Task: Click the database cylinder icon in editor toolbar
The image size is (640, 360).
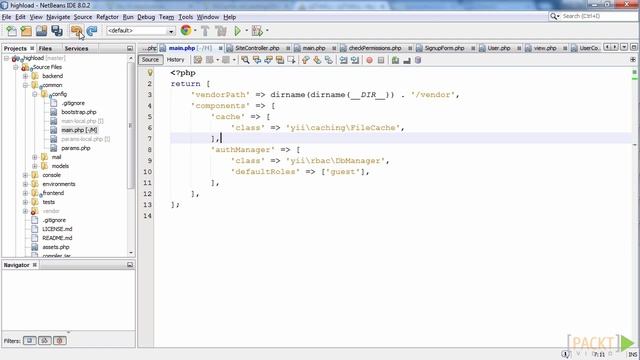Action: (x=418, y=60)
